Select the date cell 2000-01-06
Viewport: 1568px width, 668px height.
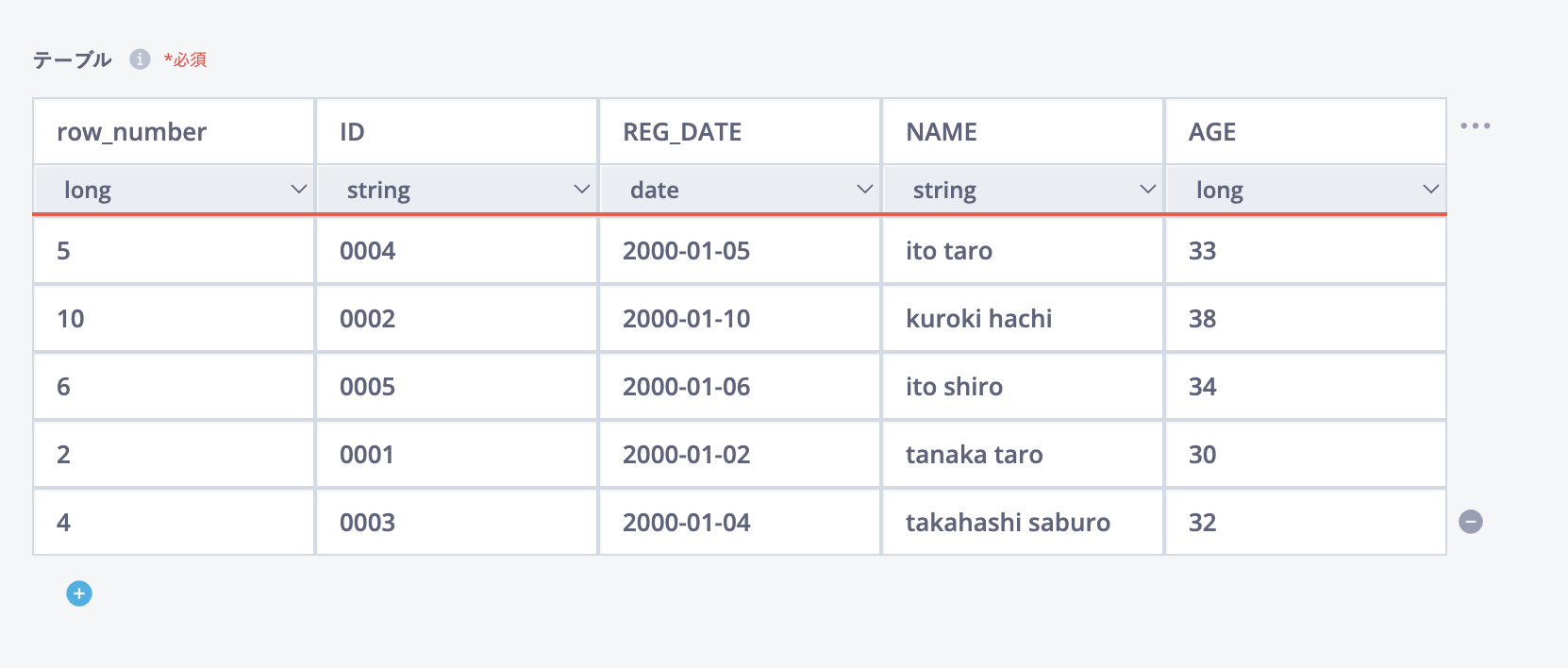pos(741,387)
